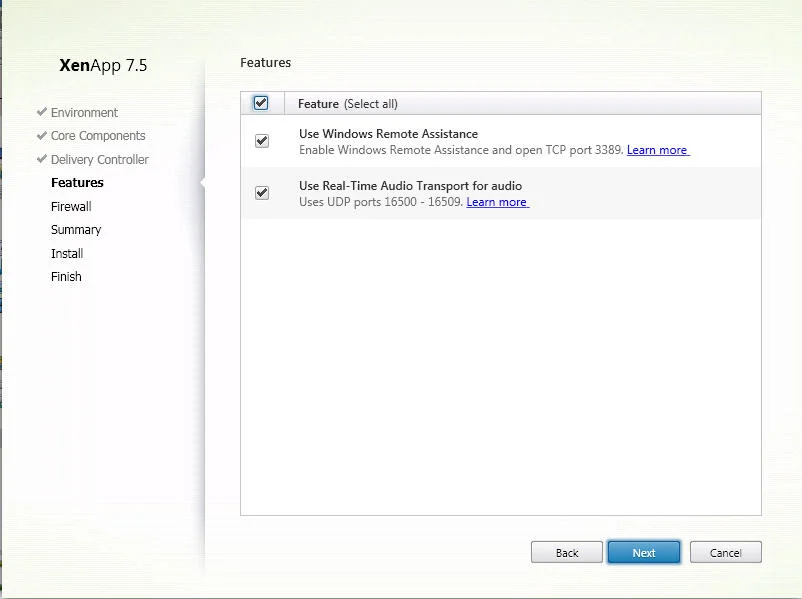Click the Environment completed checkmark icon
802x599 pixels.
pyautogui.click(x=42, y=112)
